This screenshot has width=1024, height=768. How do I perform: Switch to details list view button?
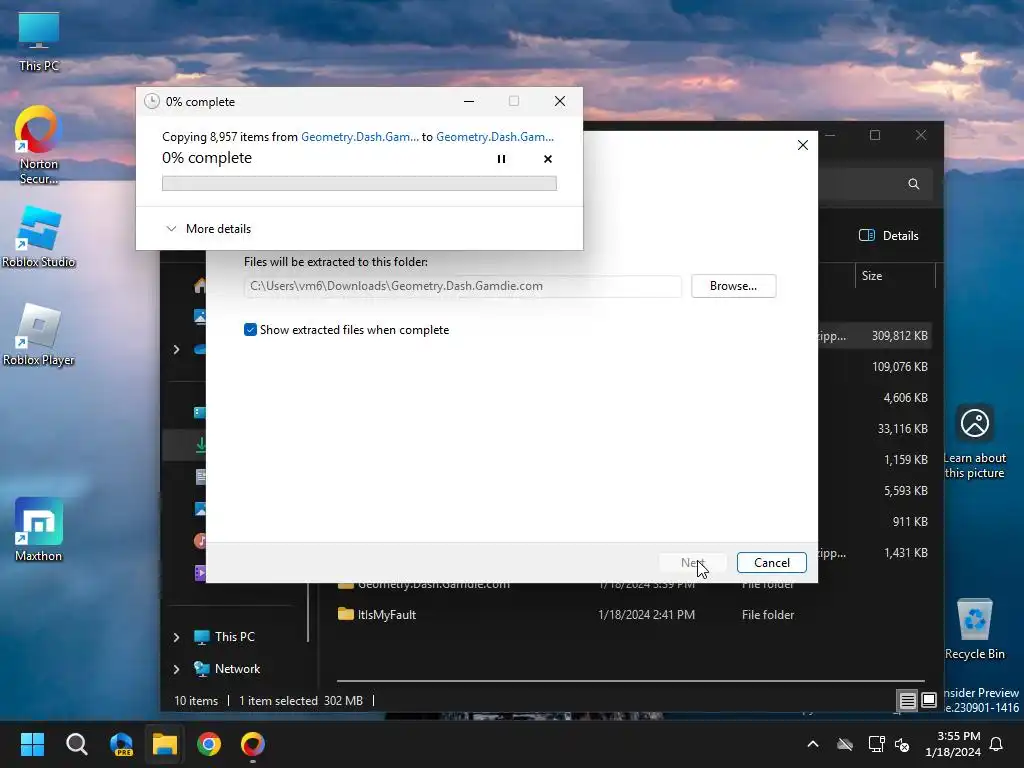[x=907, y=701]
